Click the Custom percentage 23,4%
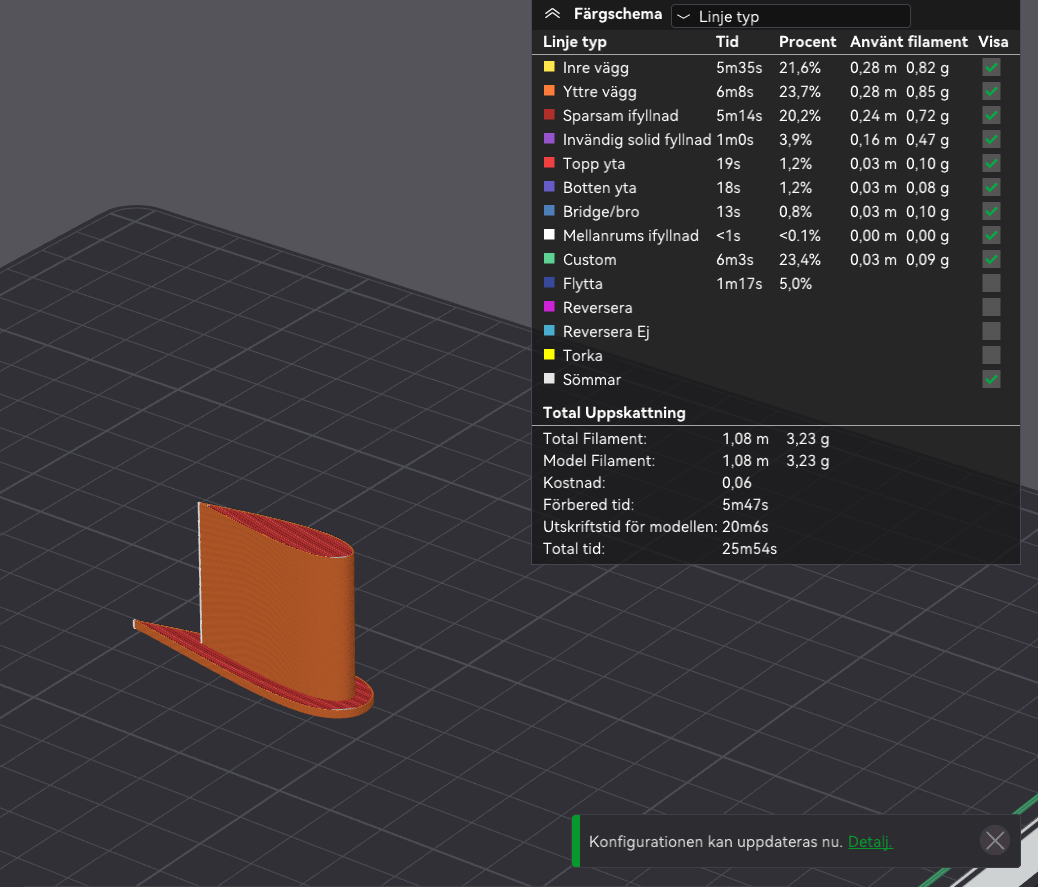The width and height of the screenshot is (1038, 887). click(800, 259)
